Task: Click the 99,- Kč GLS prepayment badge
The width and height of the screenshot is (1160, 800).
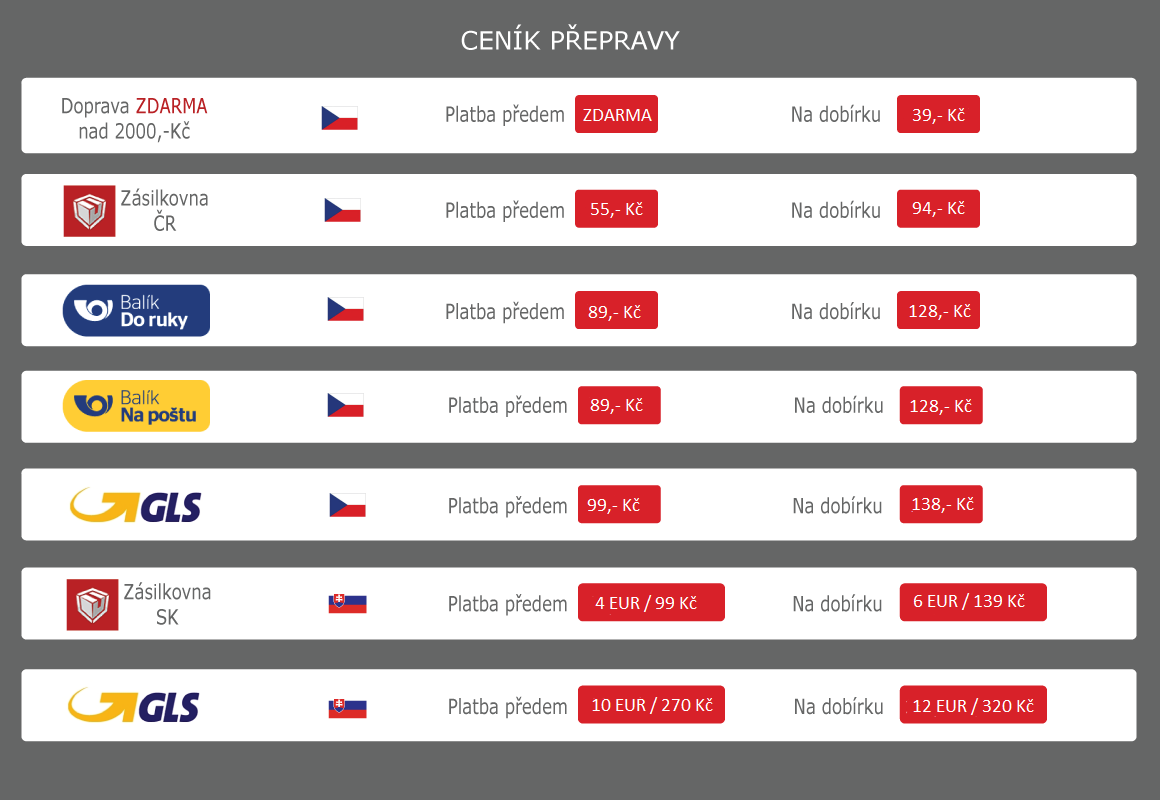Action: (x=619, y=505)
